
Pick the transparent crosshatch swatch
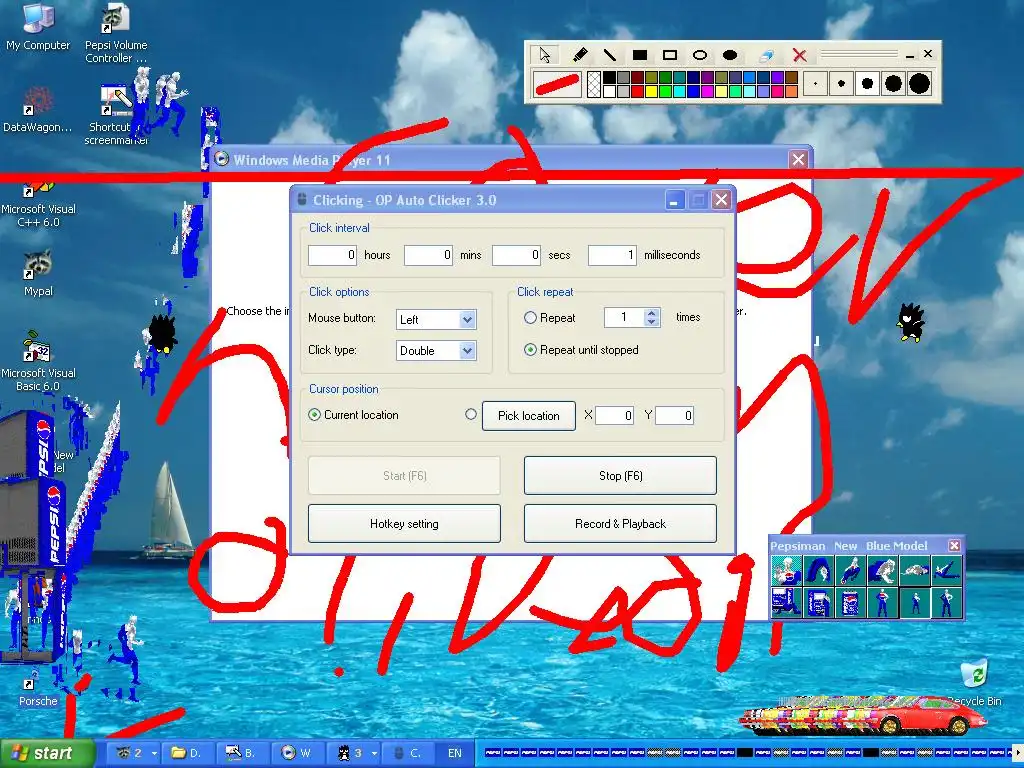coord(594,85)
